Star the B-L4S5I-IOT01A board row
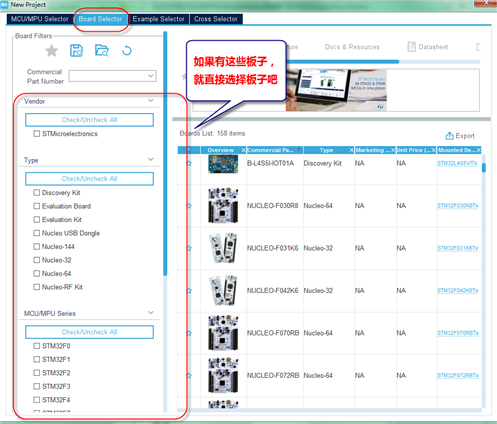Screen dimensions: 497x424 pos(189,163)
